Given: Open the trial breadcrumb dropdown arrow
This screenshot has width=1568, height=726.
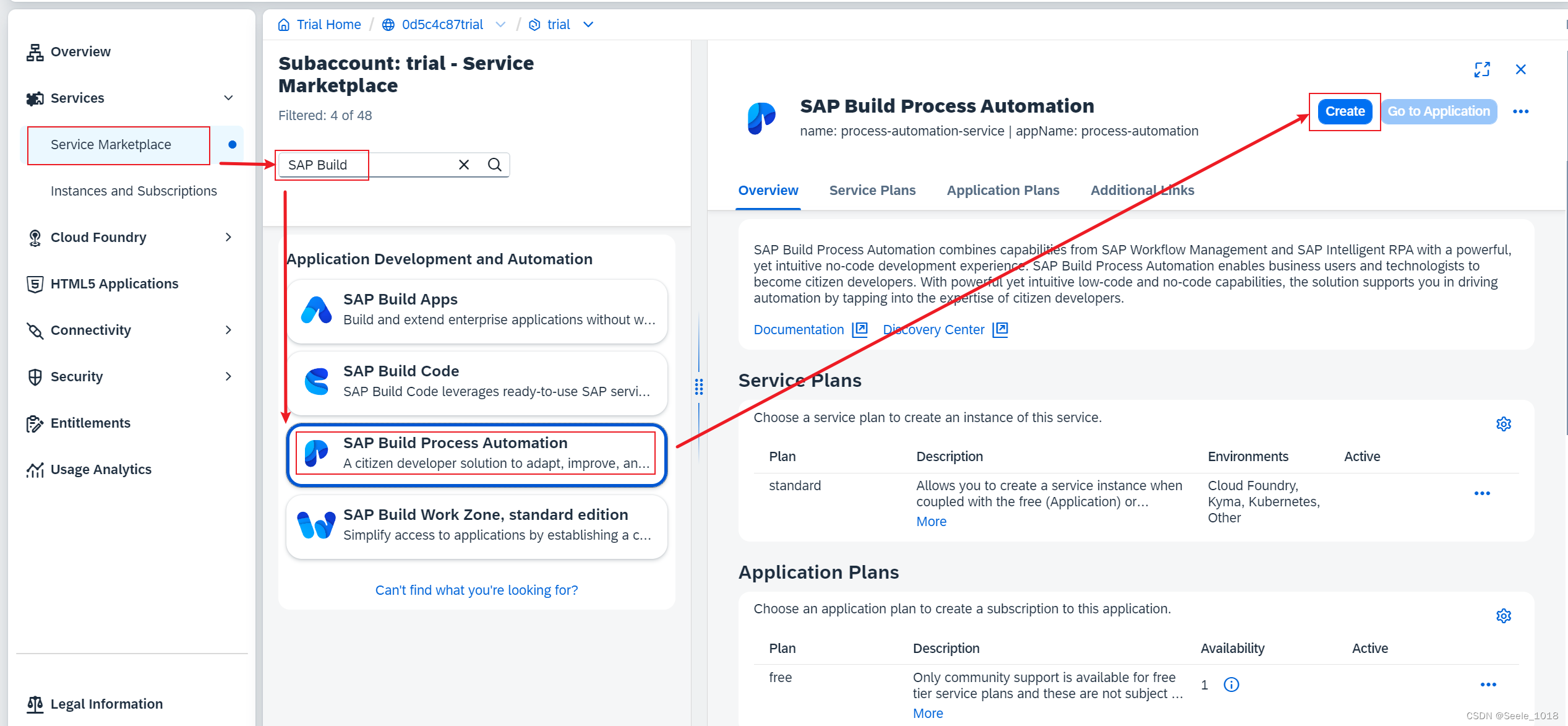Looking at the screenshot, I should click(588, 25).
